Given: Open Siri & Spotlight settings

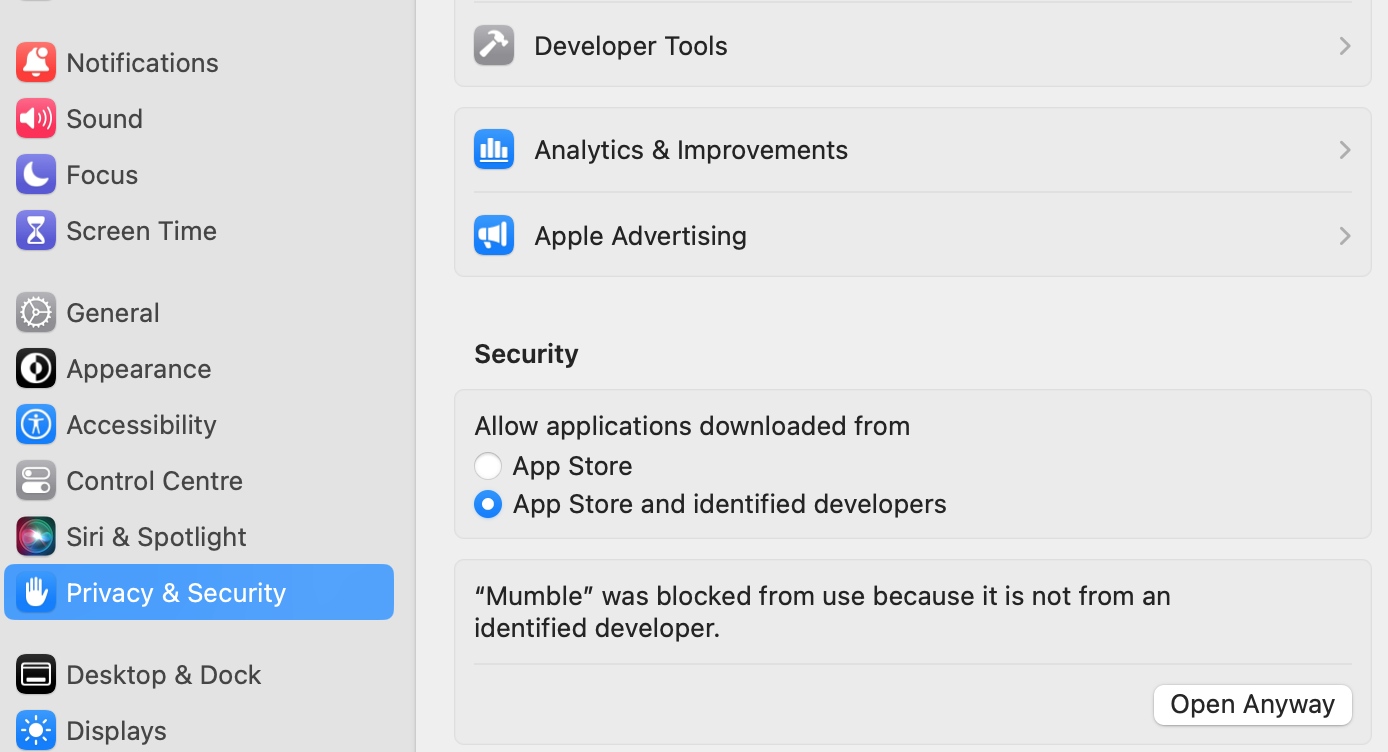Looking at the screenshot, I should tap(155, 536).
